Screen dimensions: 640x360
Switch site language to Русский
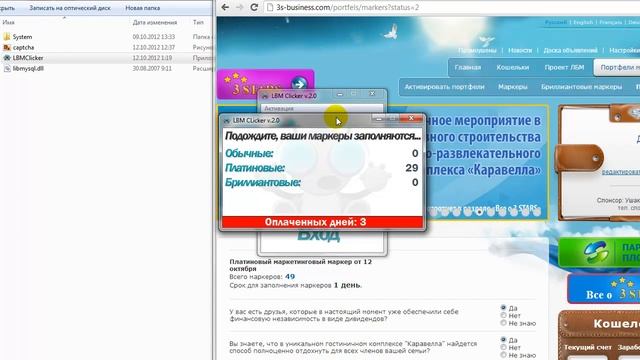556,22
